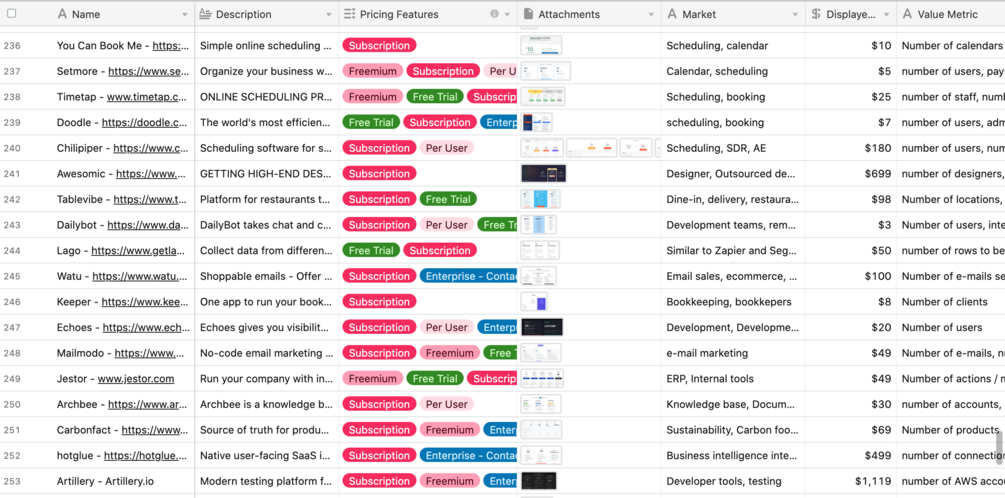Image resolution: width=1005 pixels, height=498 pixels.
Task: Select the $180 price cell
Action: point(851,148)
